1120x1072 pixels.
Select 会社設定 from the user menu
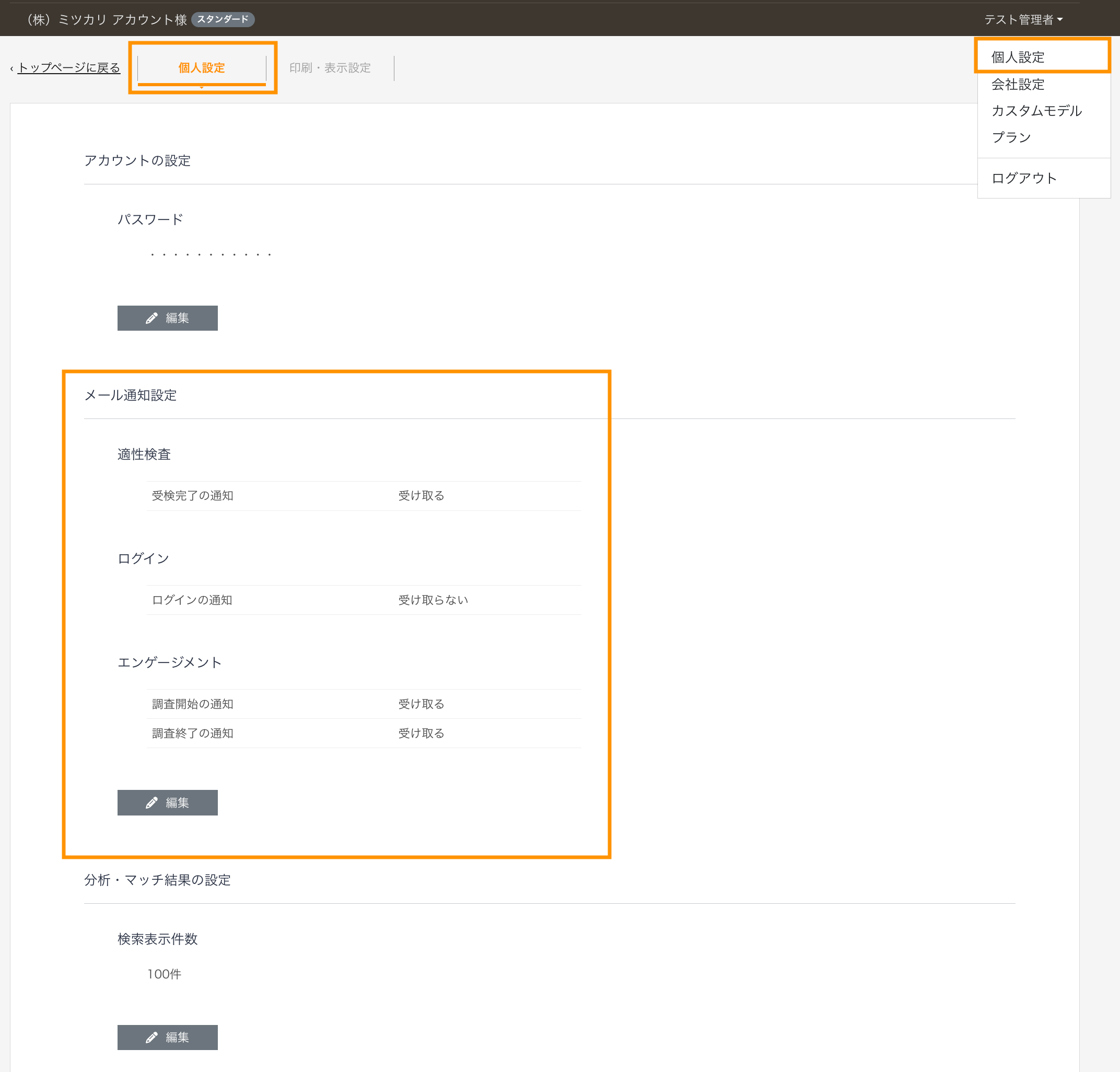(x=1018, y=85)
